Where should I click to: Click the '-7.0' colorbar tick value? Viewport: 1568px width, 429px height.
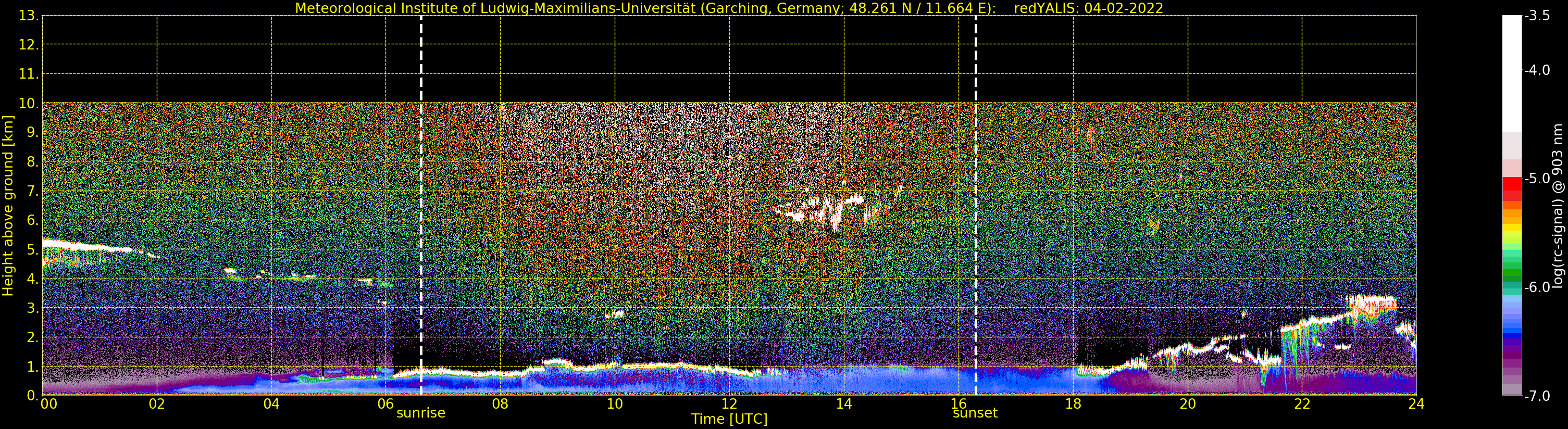tap(1537, 396)
